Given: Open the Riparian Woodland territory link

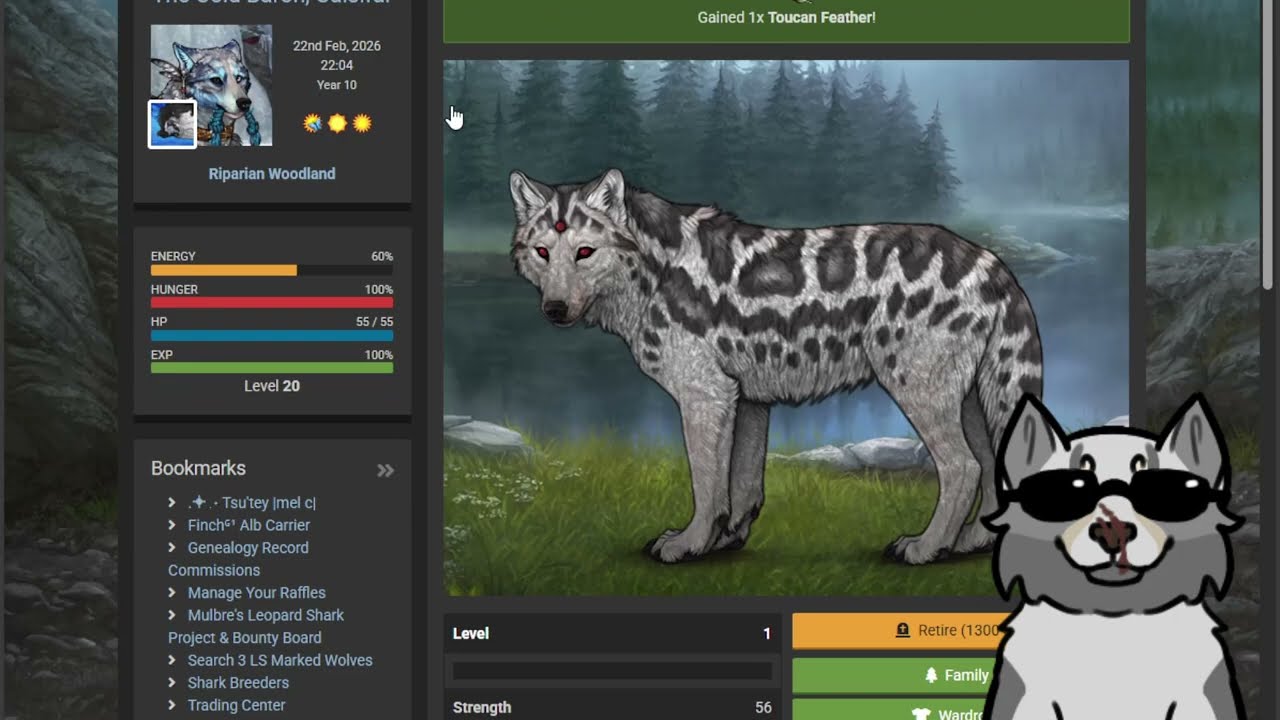Looking at the screenshot, I should (272, 173).
